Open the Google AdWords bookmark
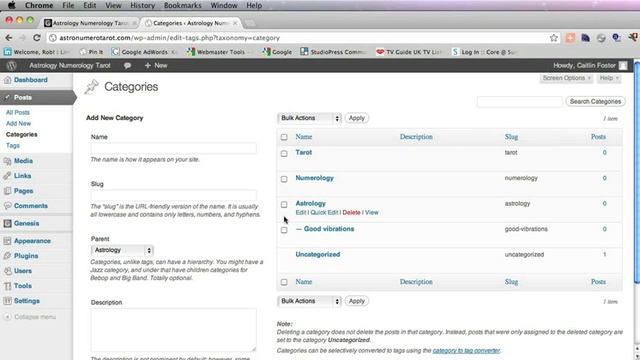The image size is (640, 360). click(x=144, y=52)
